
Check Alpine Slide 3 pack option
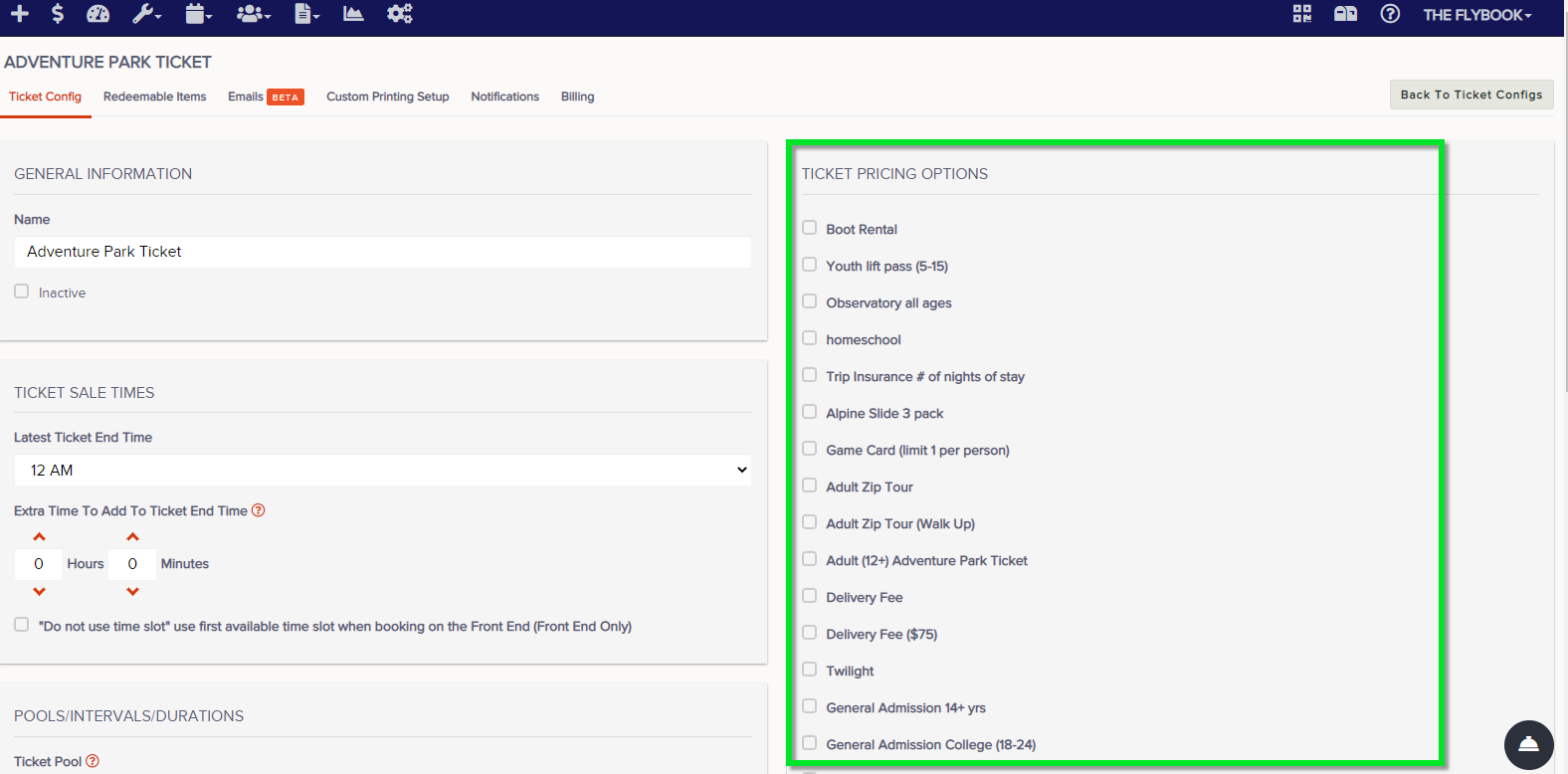point(810,412)
